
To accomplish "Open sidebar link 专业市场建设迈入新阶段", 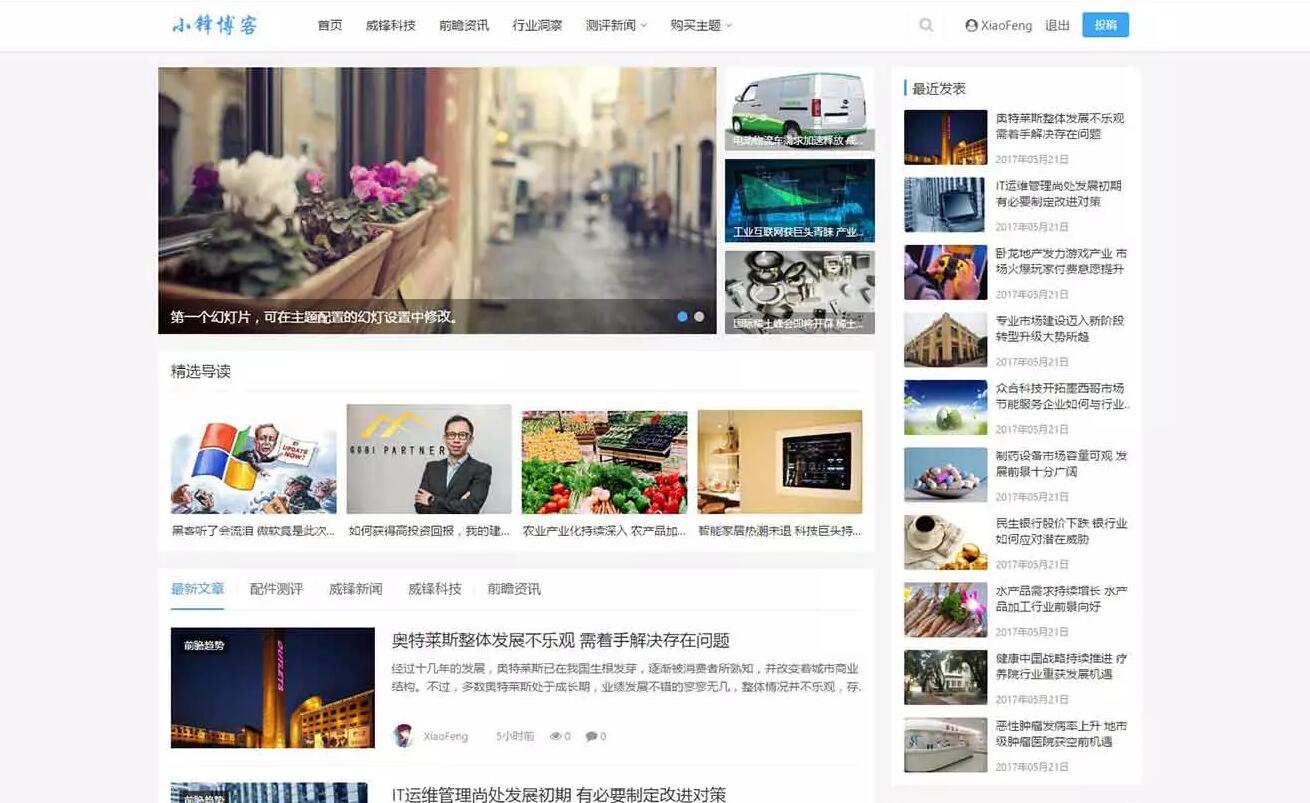I will tap(1060, 329).
